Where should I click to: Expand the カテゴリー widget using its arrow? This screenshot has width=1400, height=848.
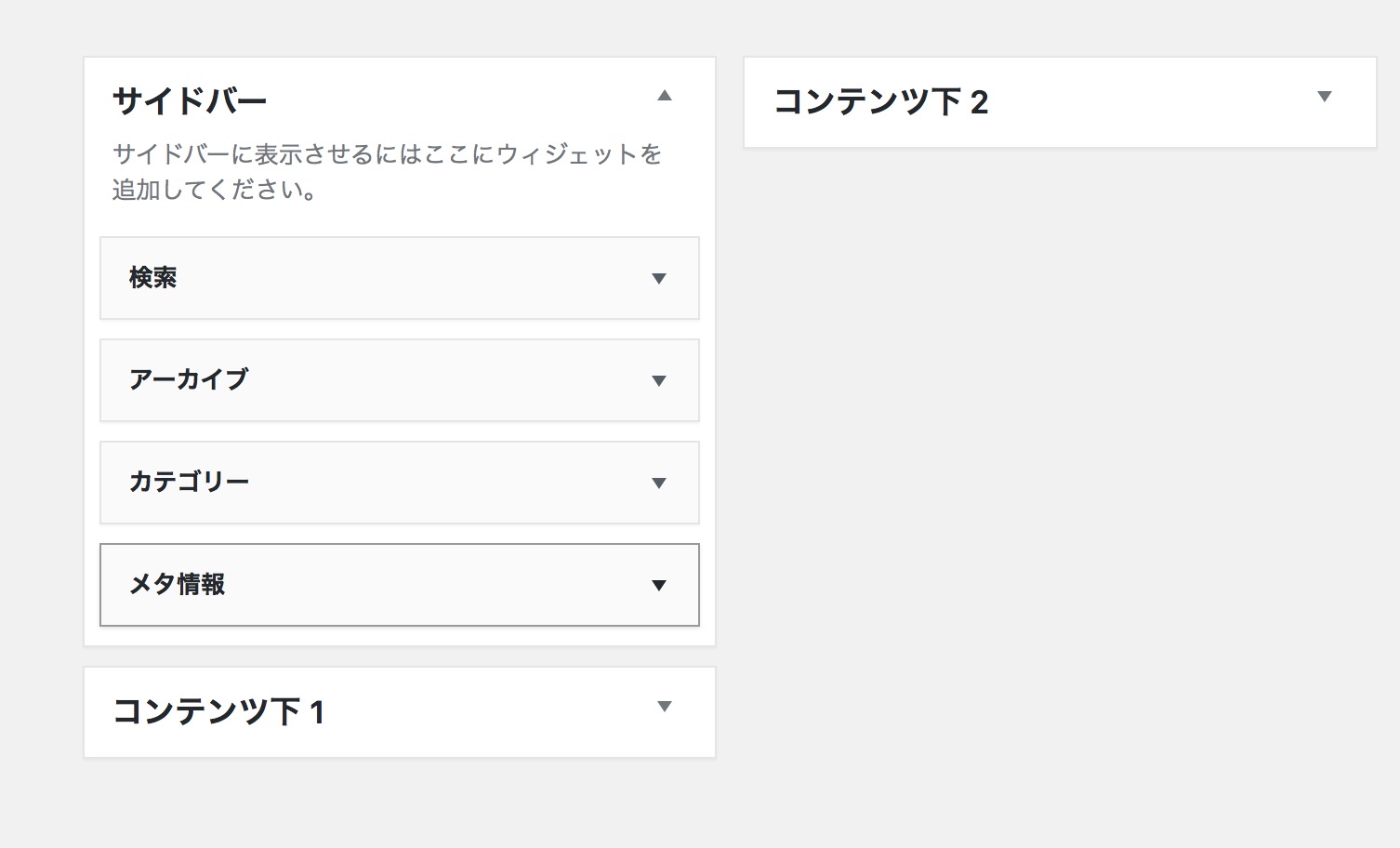[x=659, y=484]
